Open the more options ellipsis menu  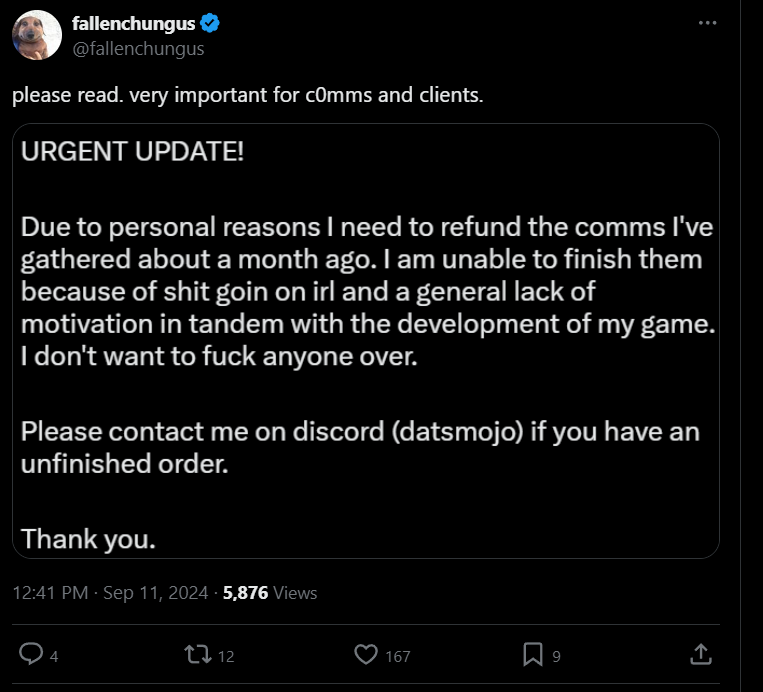[x=708, y=23]
